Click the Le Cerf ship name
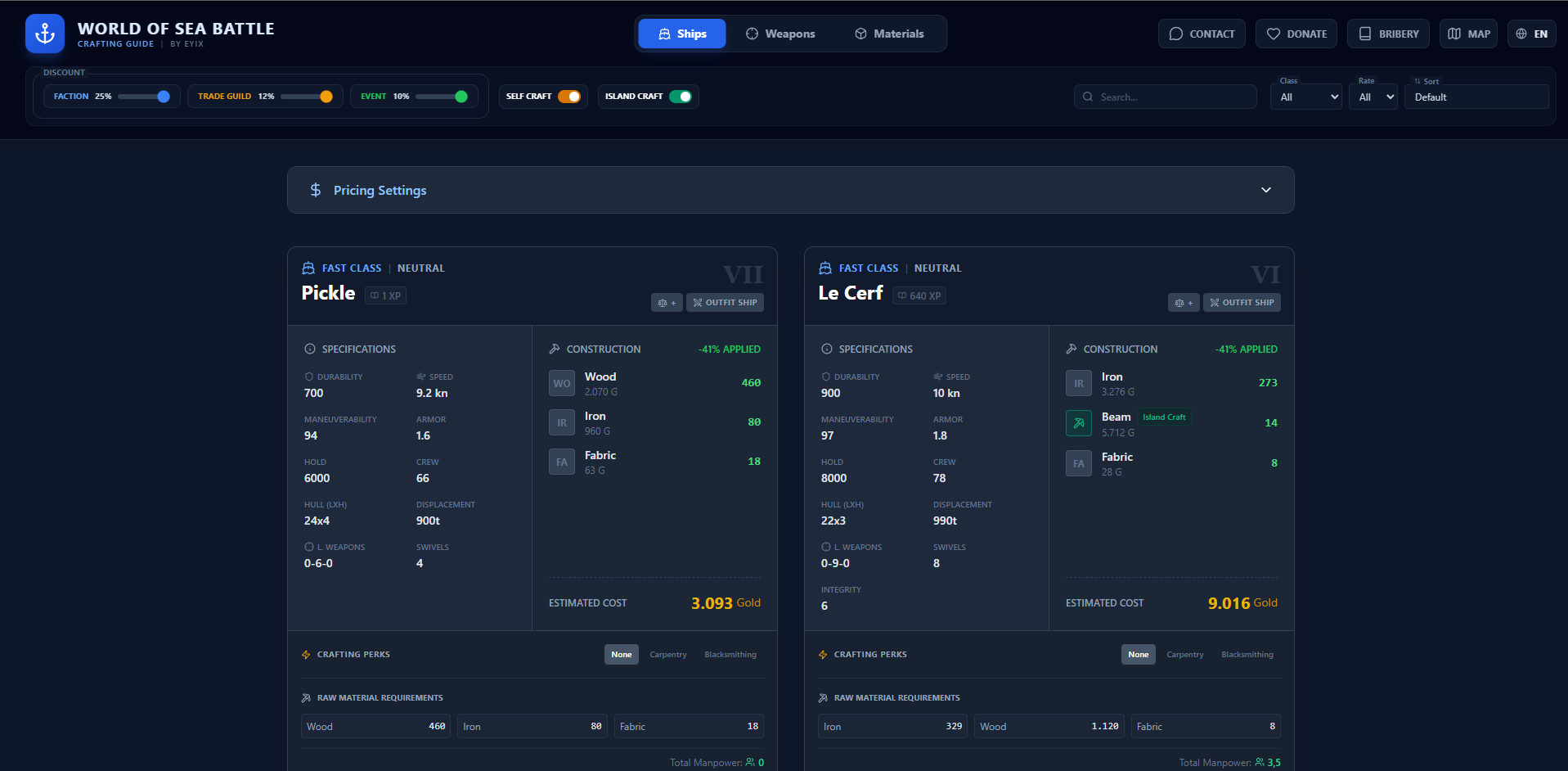Viewport: 1568px width, 771px height. pos(851,293)
